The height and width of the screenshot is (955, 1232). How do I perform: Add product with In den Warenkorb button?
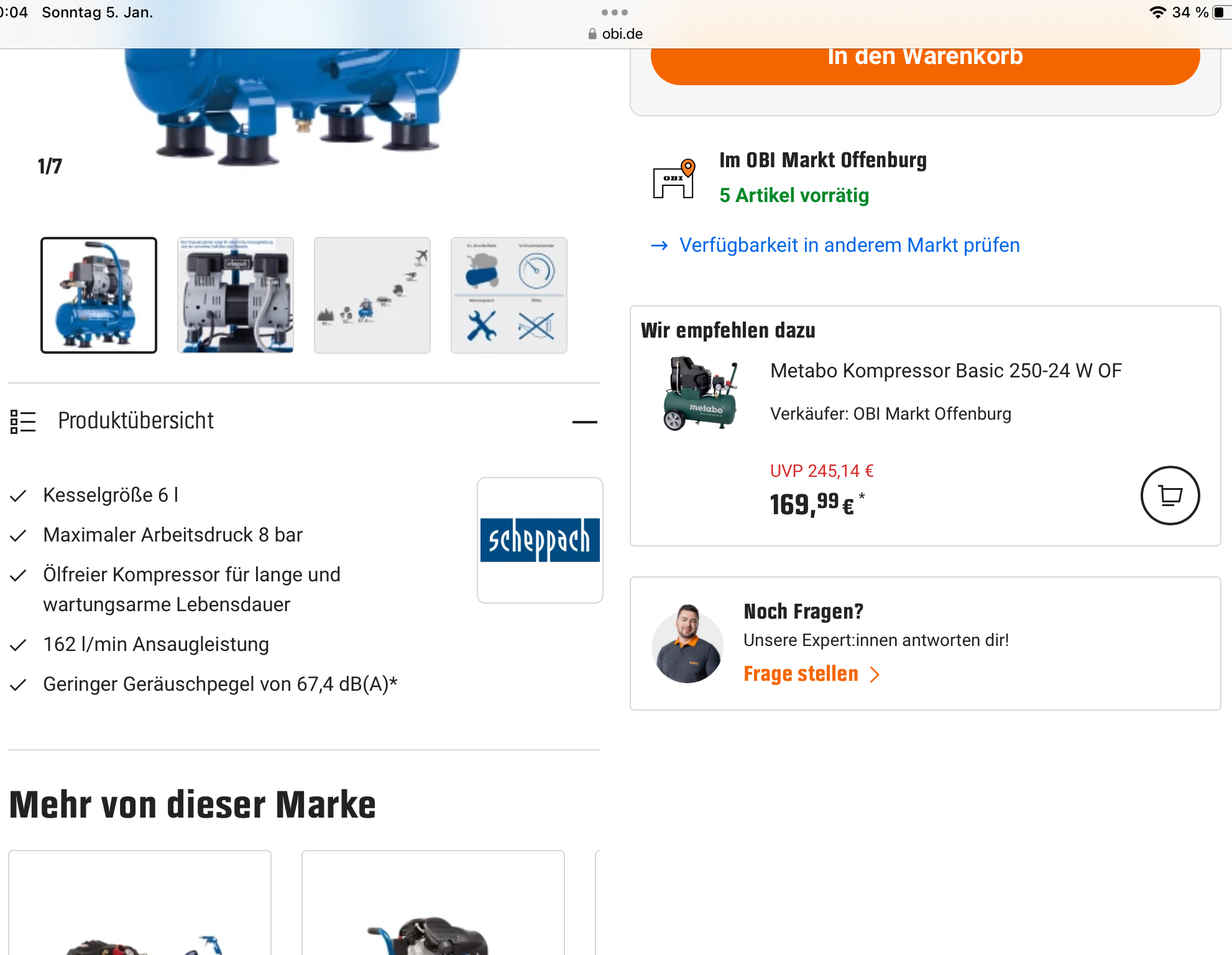(925, 62)
